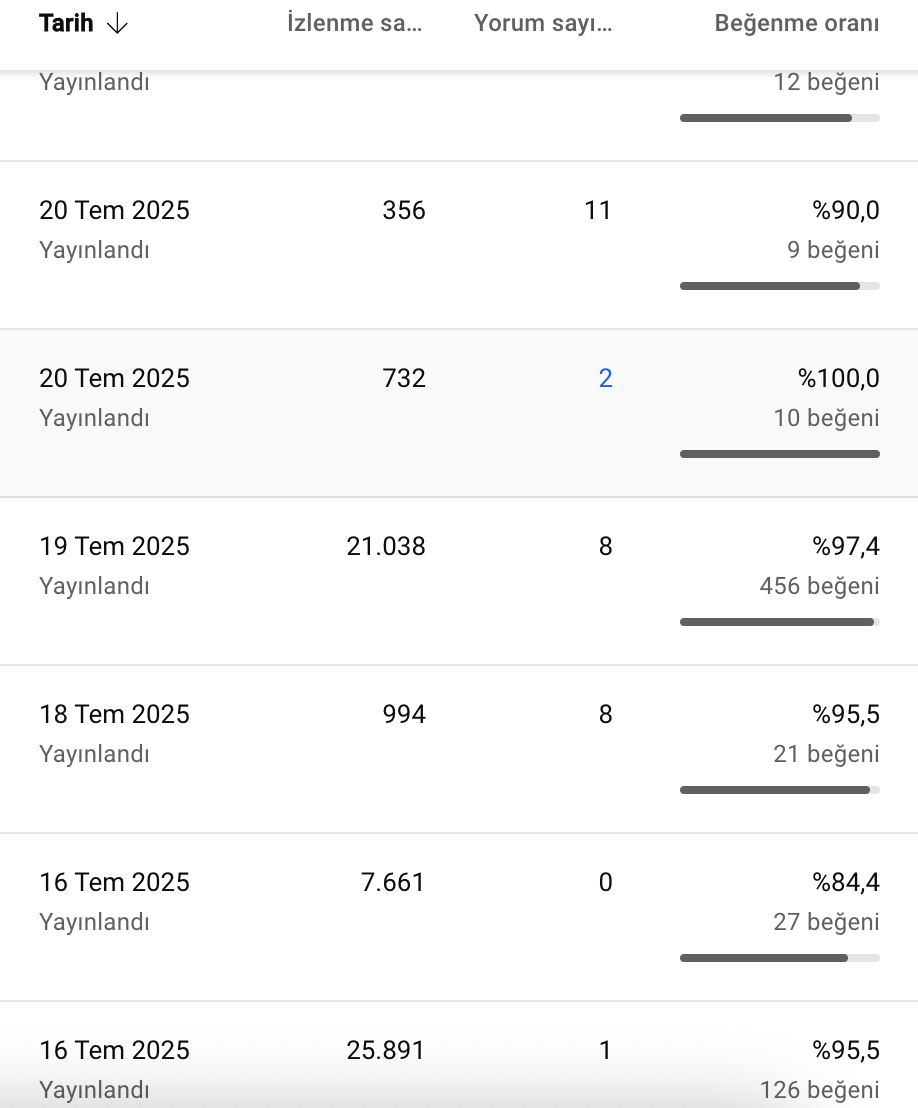Click the 11 comments count
This screenshot has width=918, height=1108.
(597, 210)
